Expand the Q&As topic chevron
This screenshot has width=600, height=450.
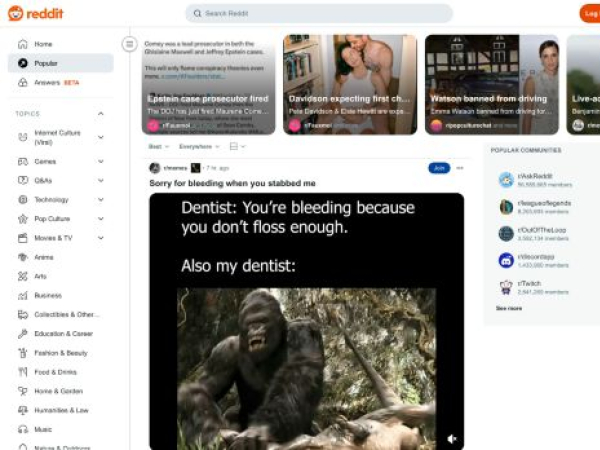(x=101, y=180)
